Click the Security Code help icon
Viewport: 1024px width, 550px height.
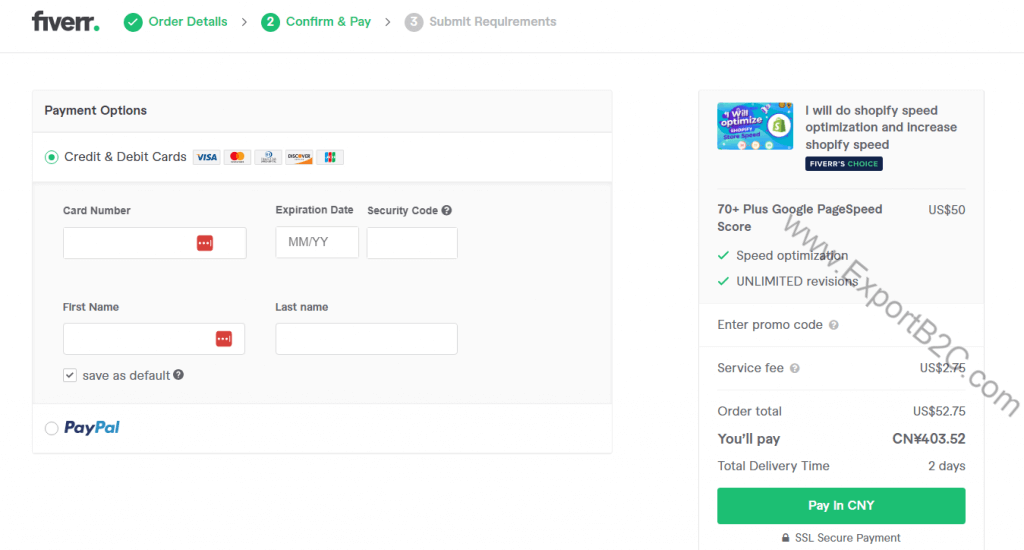click(x=447, y=210)
